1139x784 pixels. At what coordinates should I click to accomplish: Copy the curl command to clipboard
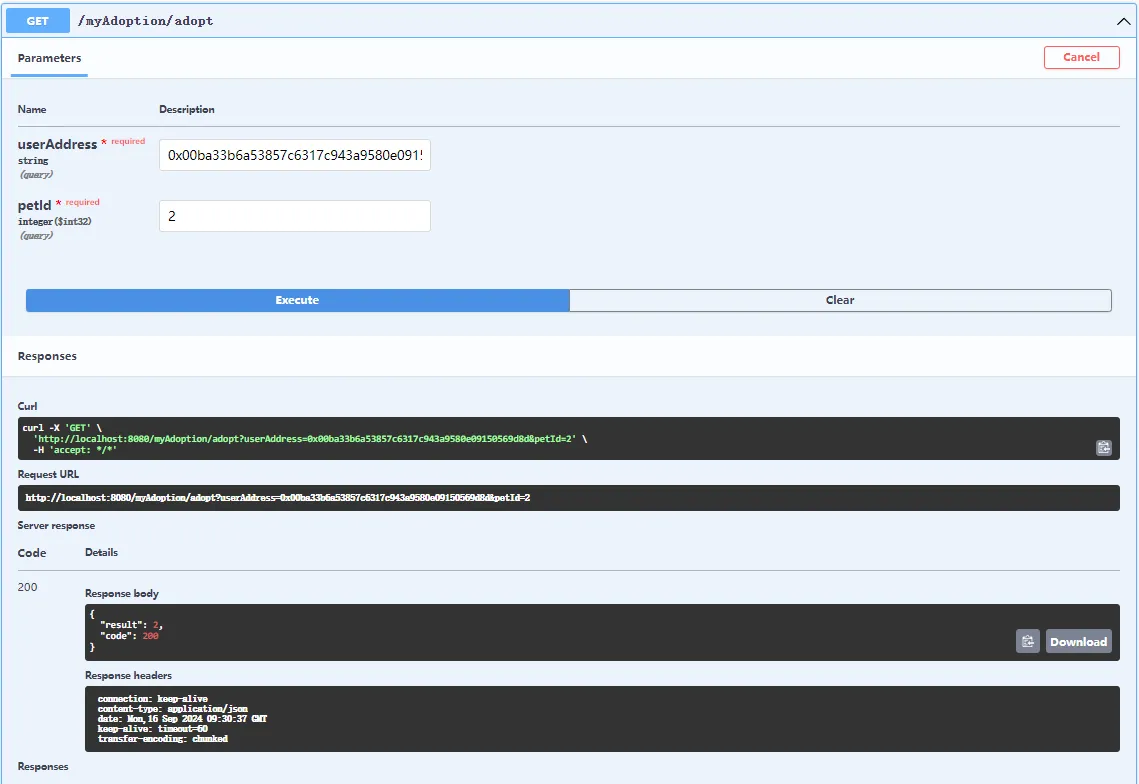pyautogui.click(x=1103, y=448)
